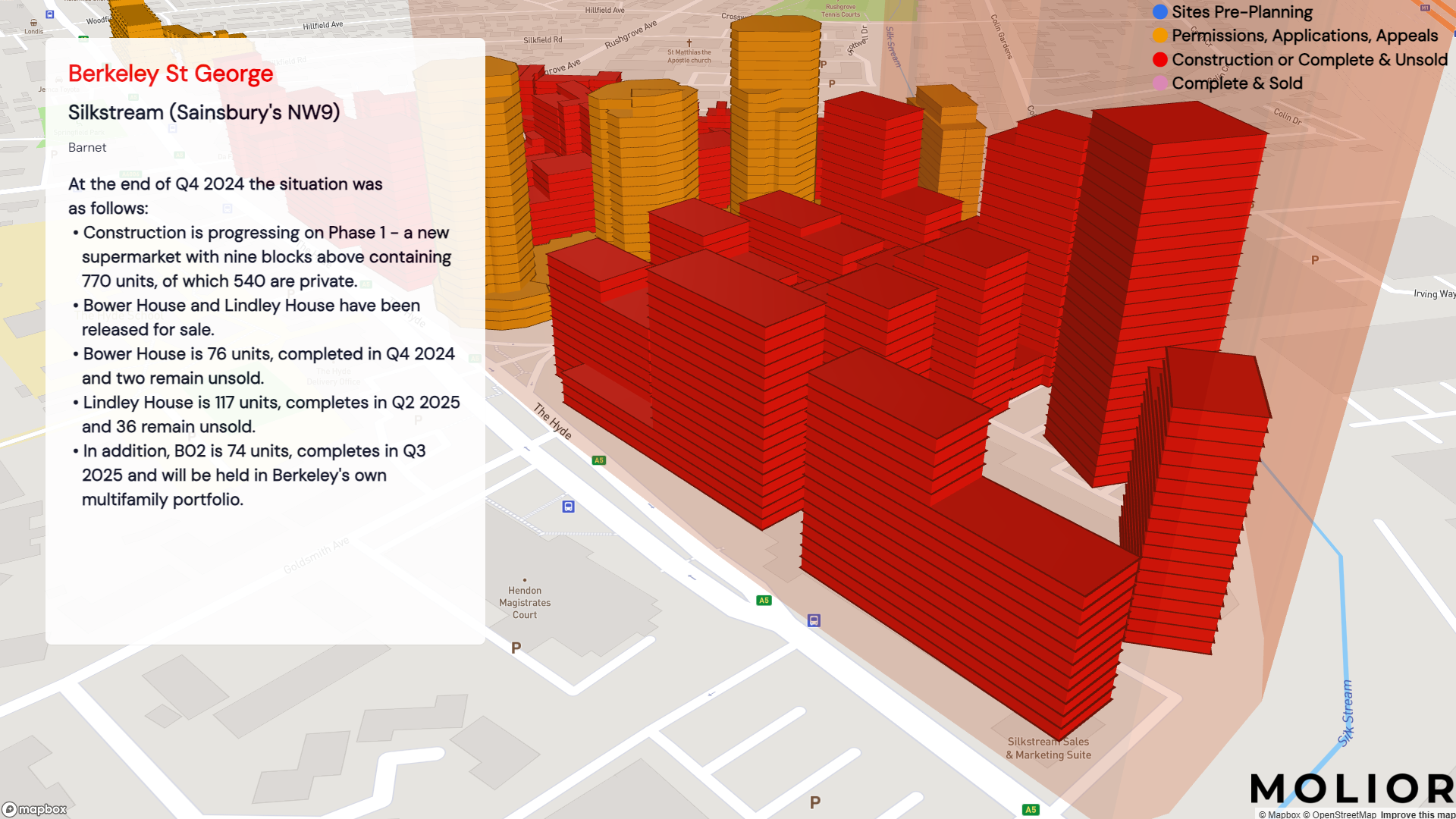Click the Berkeley St George heading
Viewport: 1456px width, 819px height.
pyautogui.click(x=171, y=74)
